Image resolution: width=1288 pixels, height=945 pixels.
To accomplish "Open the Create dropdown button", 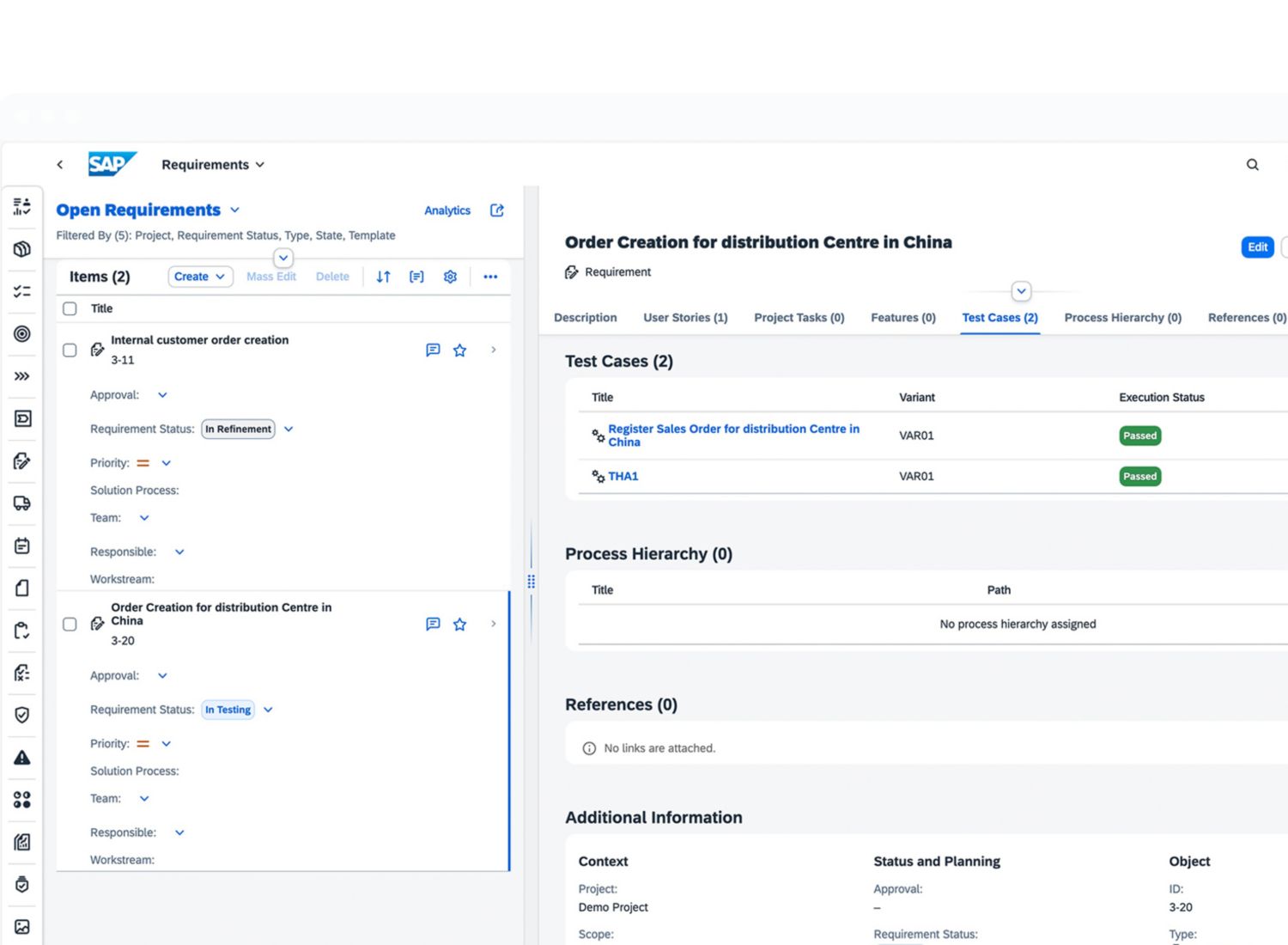I will (x=200, y=277).
